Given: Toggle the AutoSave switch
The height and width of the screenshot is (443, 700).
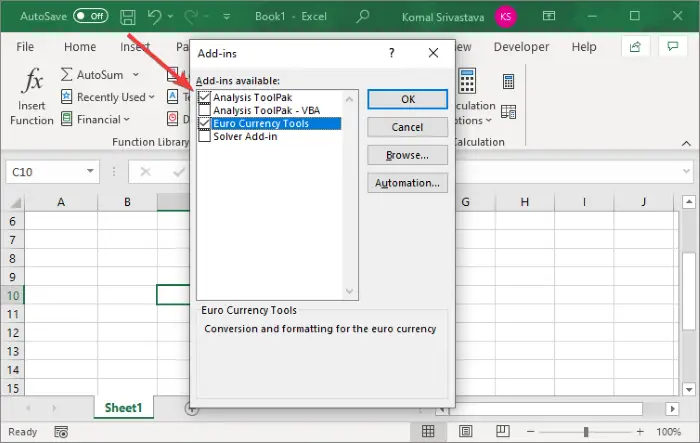Looking at the screenshot, I should click(x=91, y=17).
